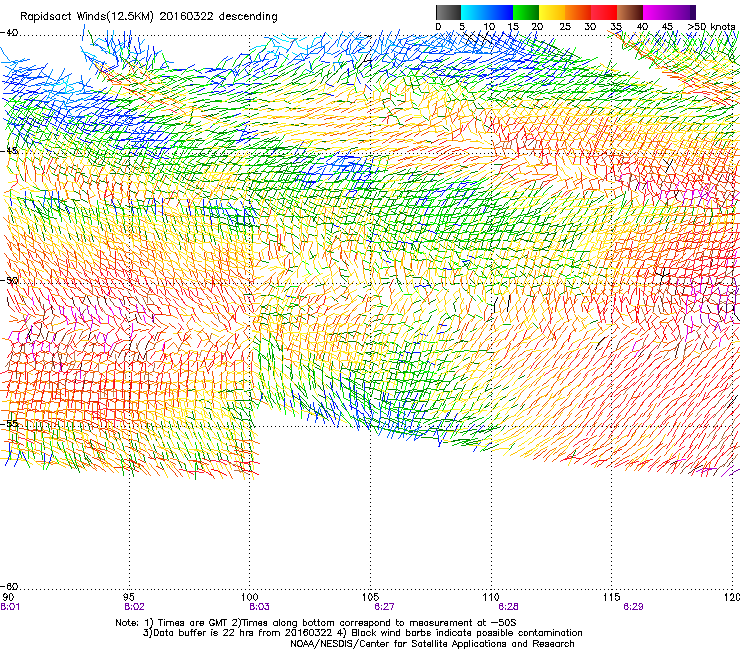740x650 pixels.
Task: Click the legend scale label "40"
Action: coord(642,27)
